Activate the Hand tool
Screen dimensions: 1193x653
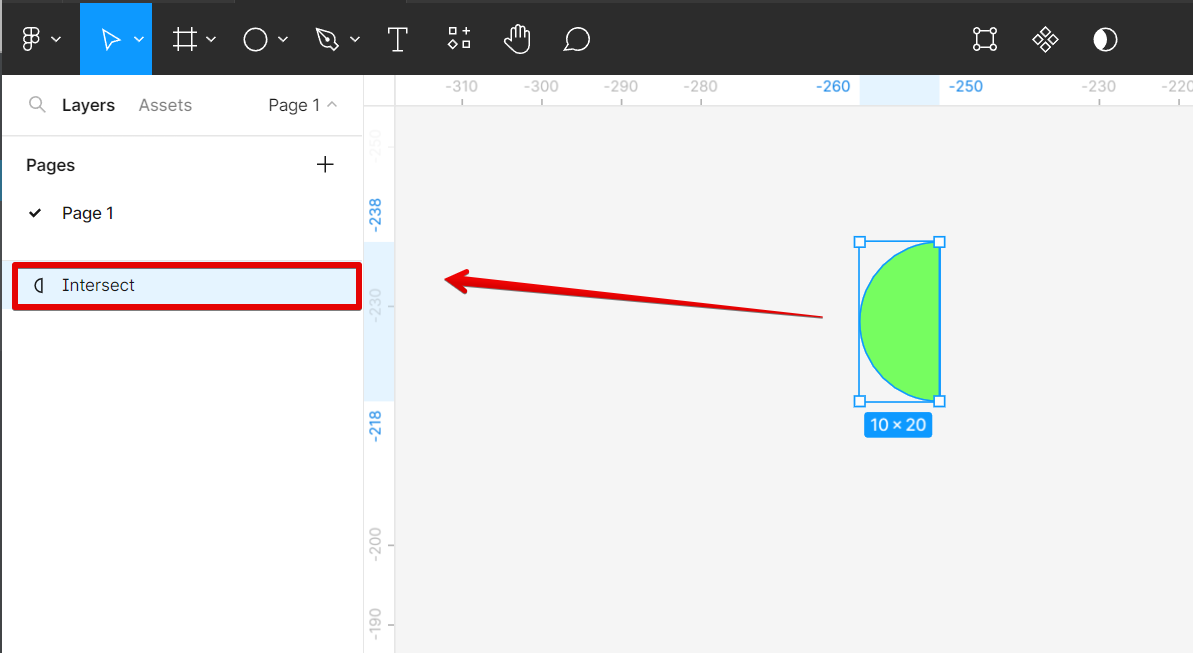tap(517, 39)
